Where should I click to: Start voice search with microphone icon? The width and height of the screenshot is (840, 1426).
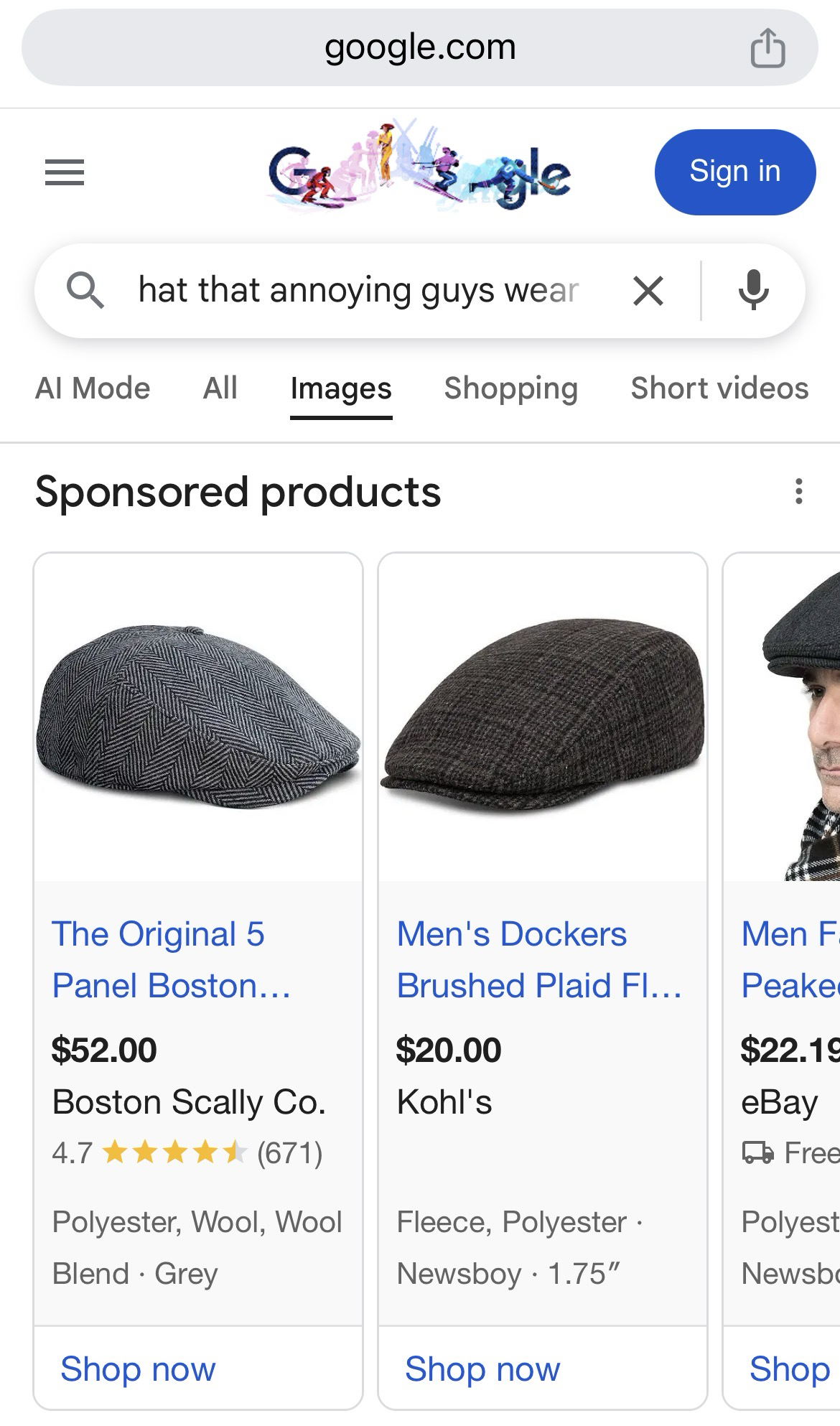point(753,291)
